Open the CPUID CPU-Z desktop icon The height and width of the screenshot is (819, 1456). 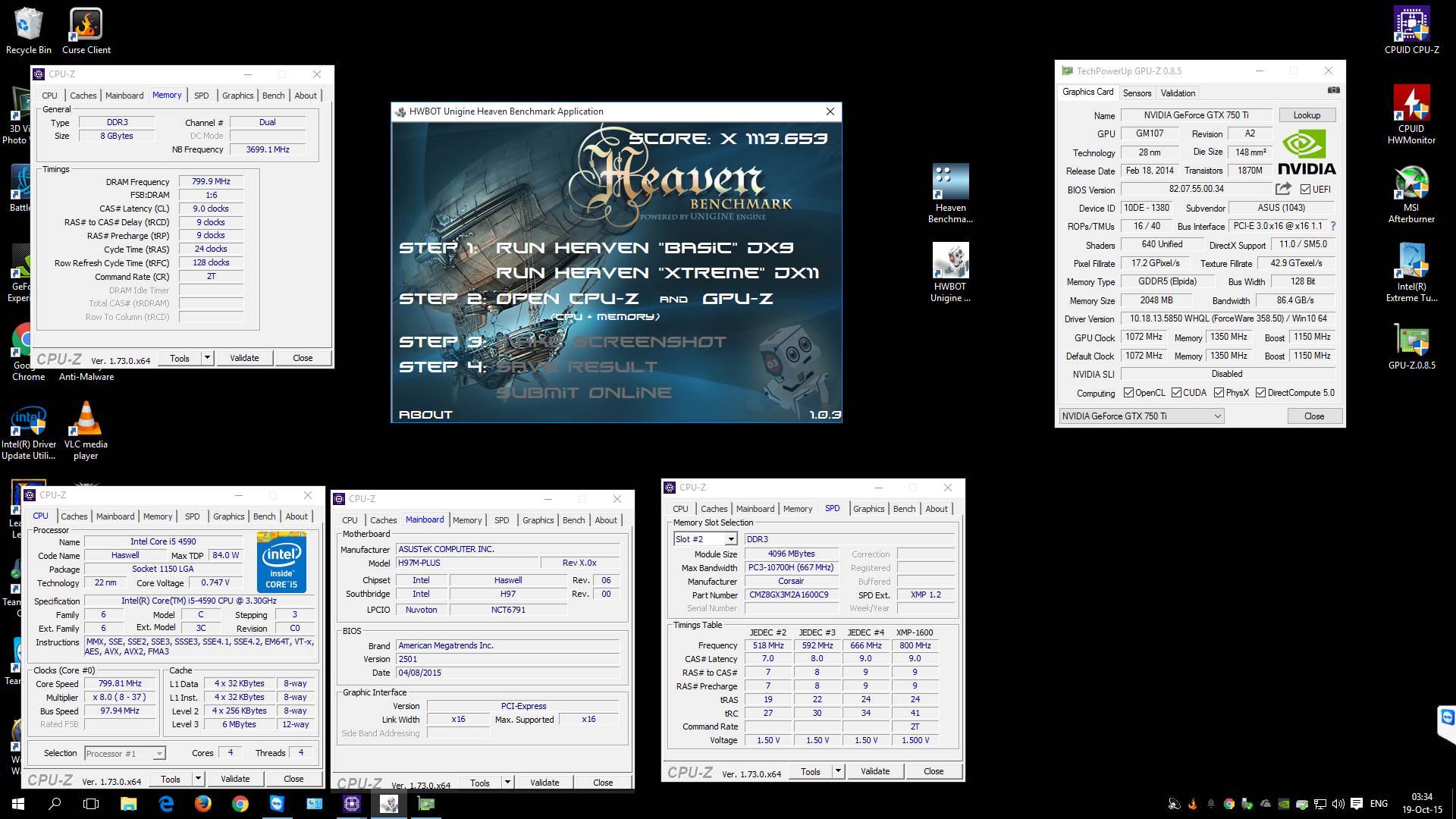click(x=1411, y=30)
